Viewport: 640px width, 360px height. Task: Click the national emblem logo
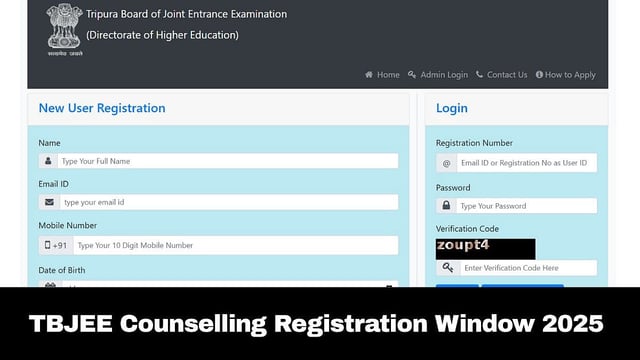64,29
